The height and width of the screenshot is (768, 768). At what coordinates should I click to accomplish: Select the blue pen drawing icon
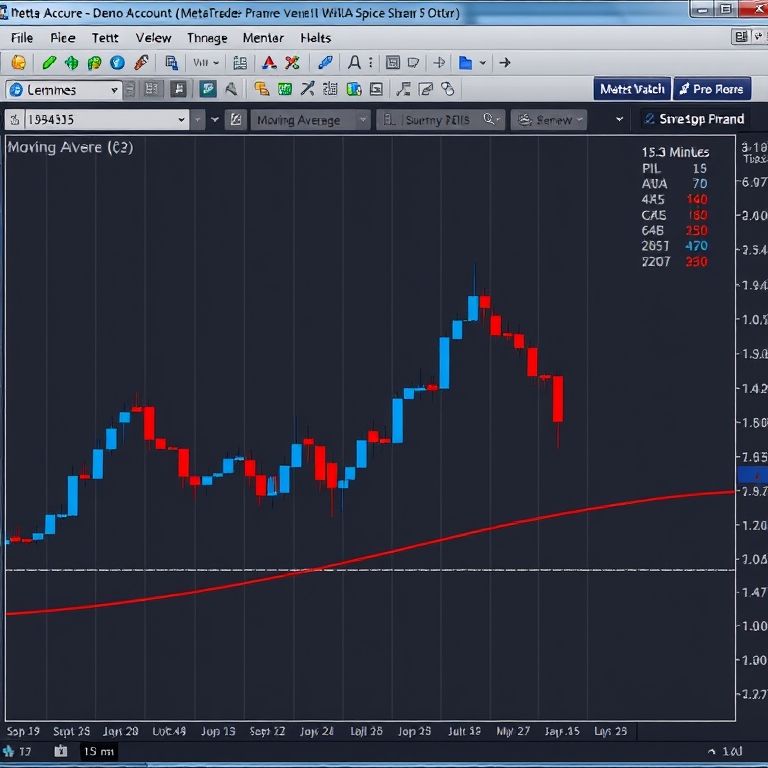click(325, 63)
